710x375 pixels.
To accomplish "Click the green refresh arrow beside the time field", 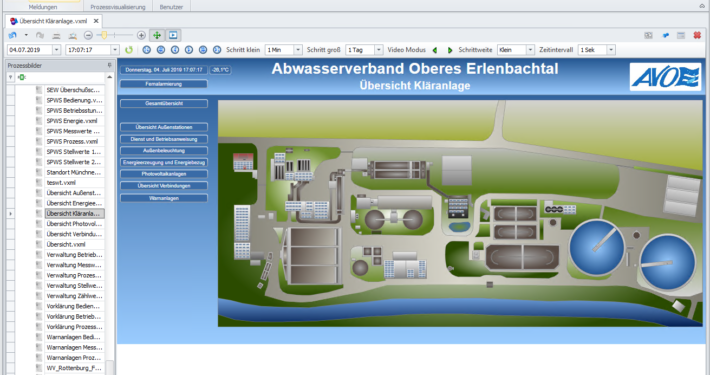I will pyautogui.click(x=129, y=50).
